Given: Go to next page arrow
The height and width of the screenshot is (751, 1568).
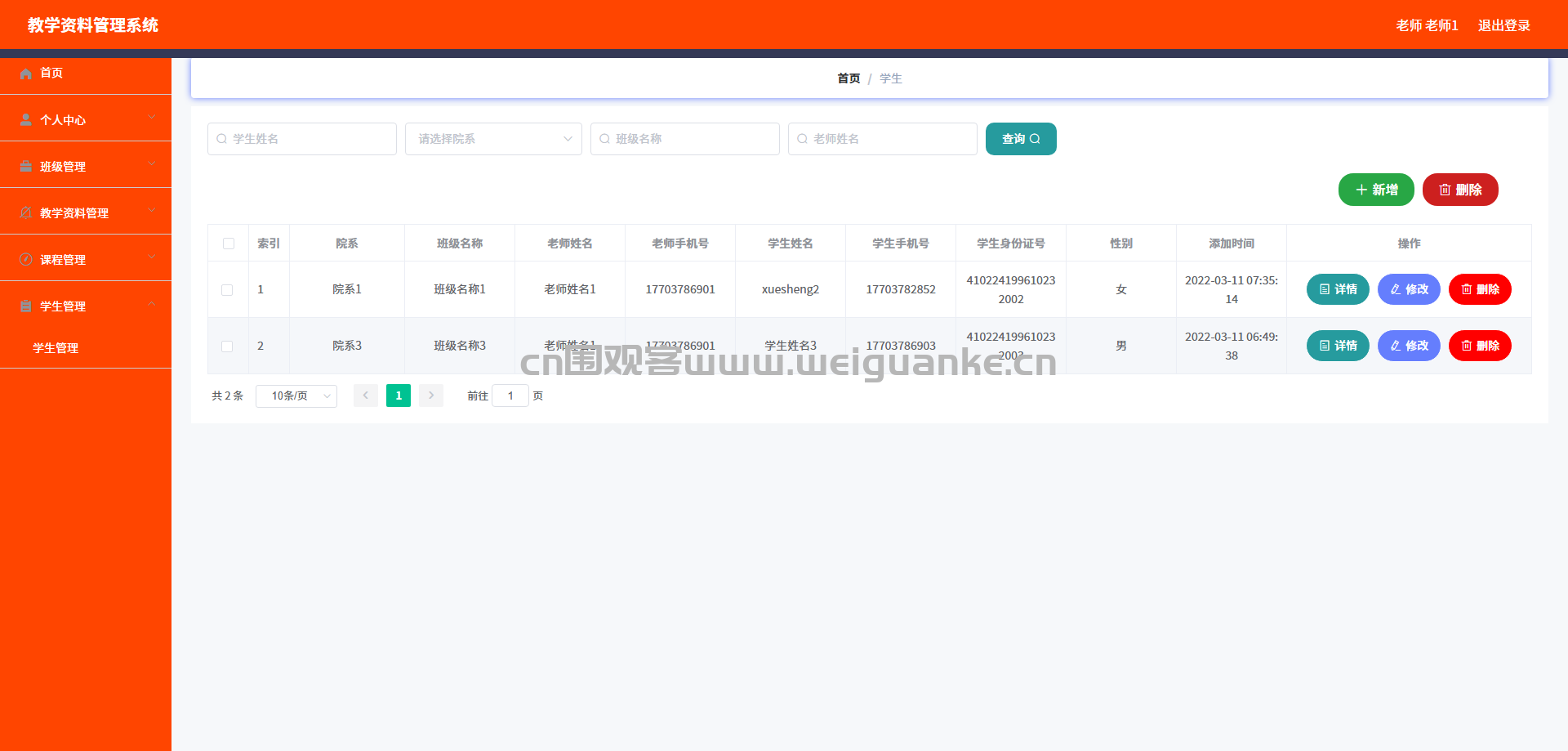Looking at the screenshot, I should pyautogui.click(x=431, y=396).
